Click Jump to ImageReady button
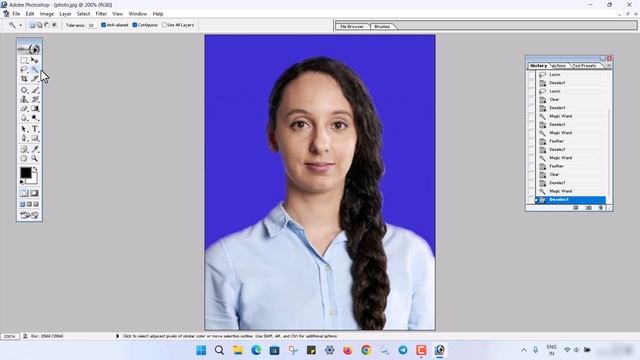This screenshot has width=640, height=360. click(29, 215)
